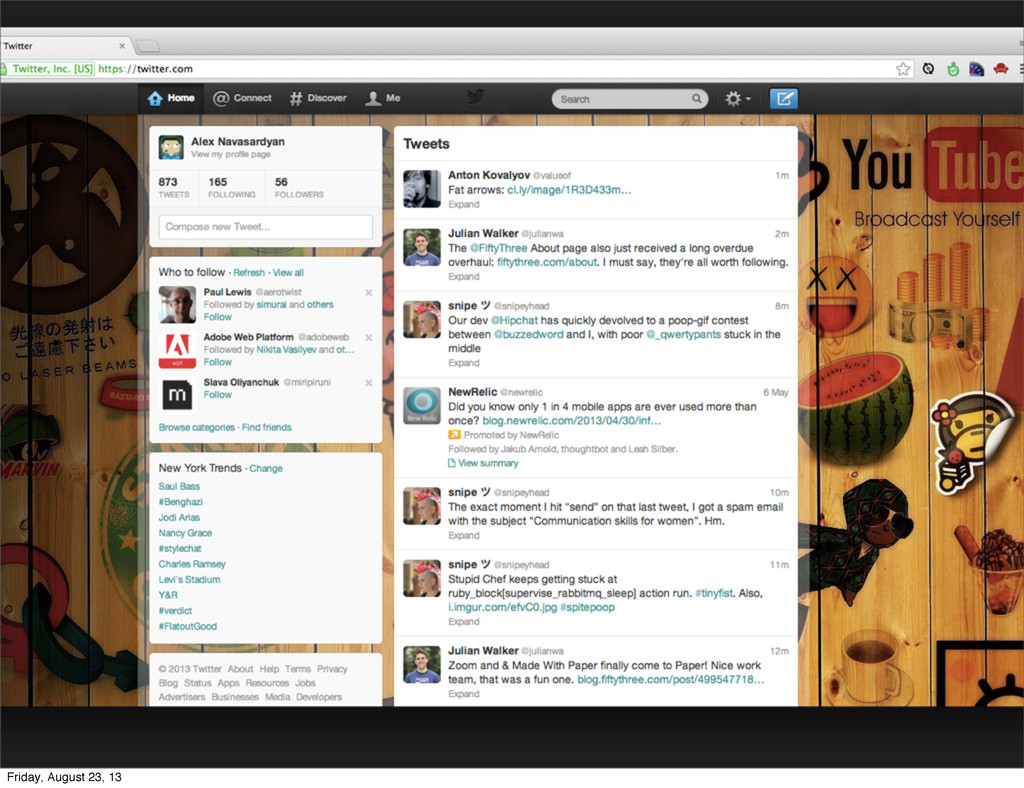Click the NewRelic avatar icon
The width and height of the screenshot is (1024, 788).
(x=422, y=405)
